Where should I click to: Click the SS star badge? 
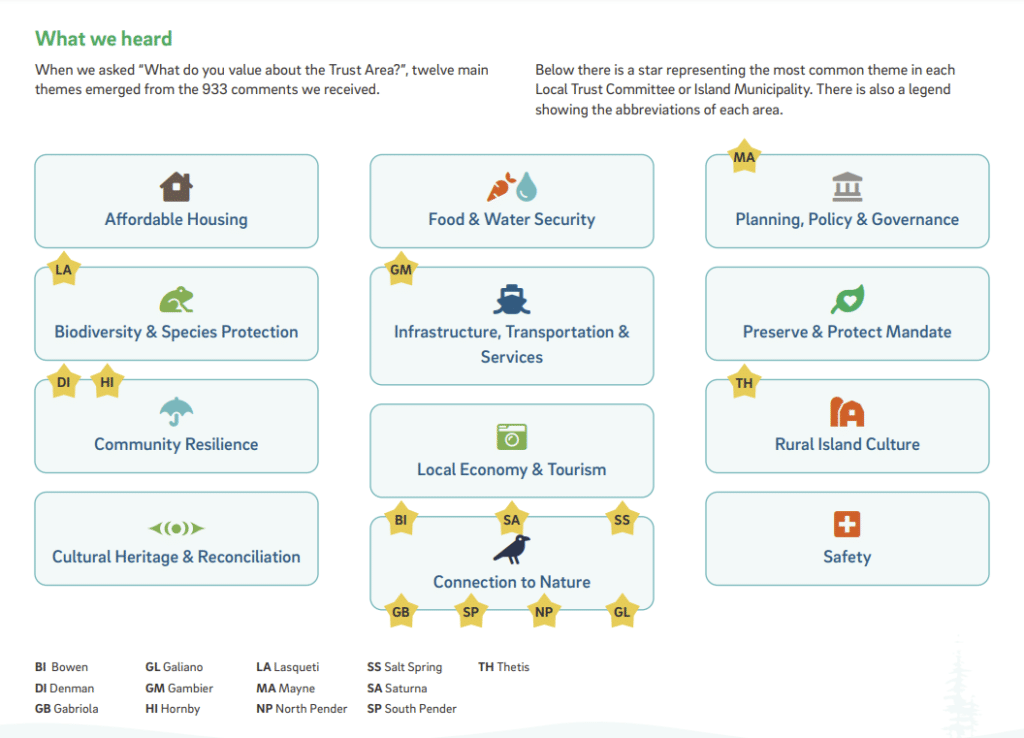coord(622,520)
